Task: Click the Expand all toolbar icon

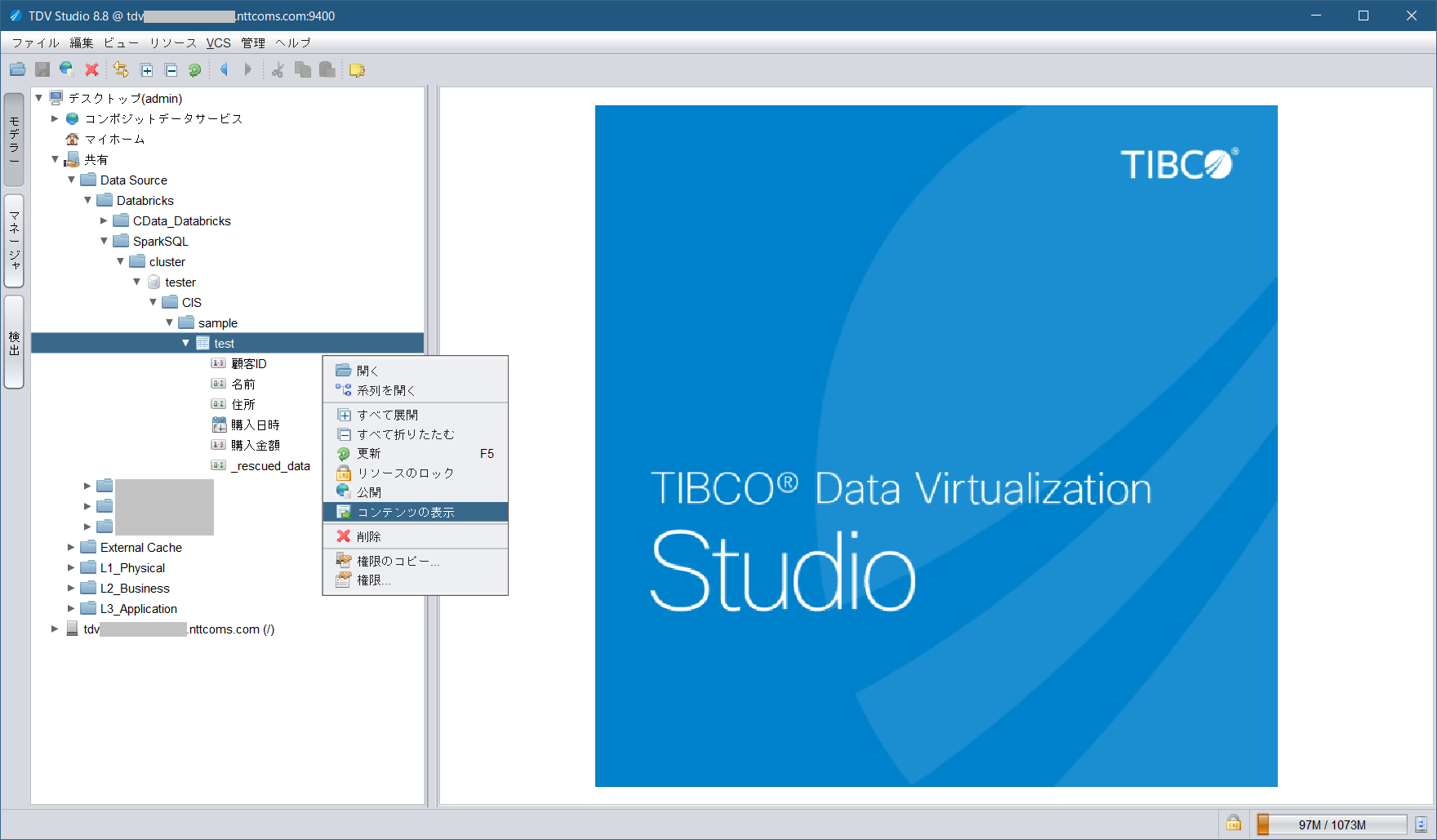Action: (147, 70)
